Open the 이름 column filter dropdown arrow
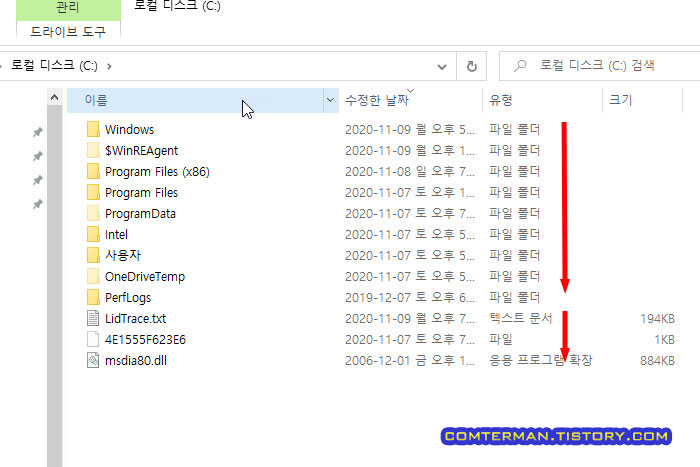The image size is (700, 467). (x=330, y=100)
